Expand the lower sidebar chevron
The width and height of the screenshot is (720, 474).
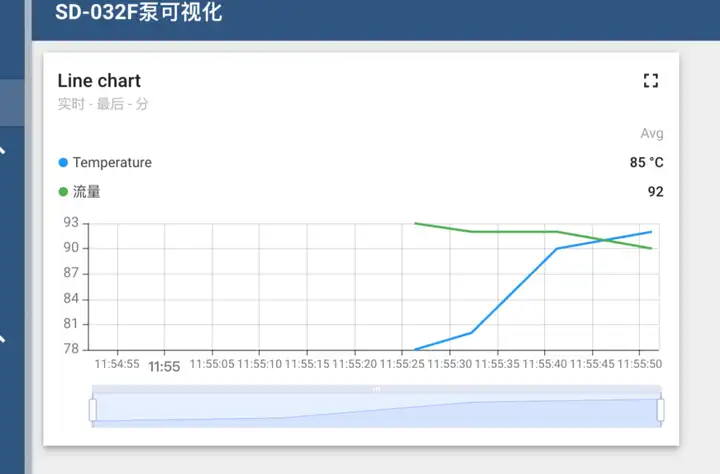coord(3,338)
